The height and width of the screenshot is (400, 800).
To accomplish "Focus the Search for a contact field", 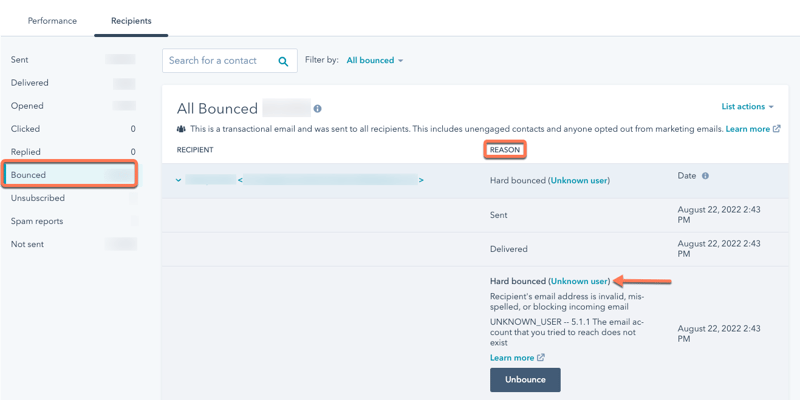I will [x=220, y=61].
